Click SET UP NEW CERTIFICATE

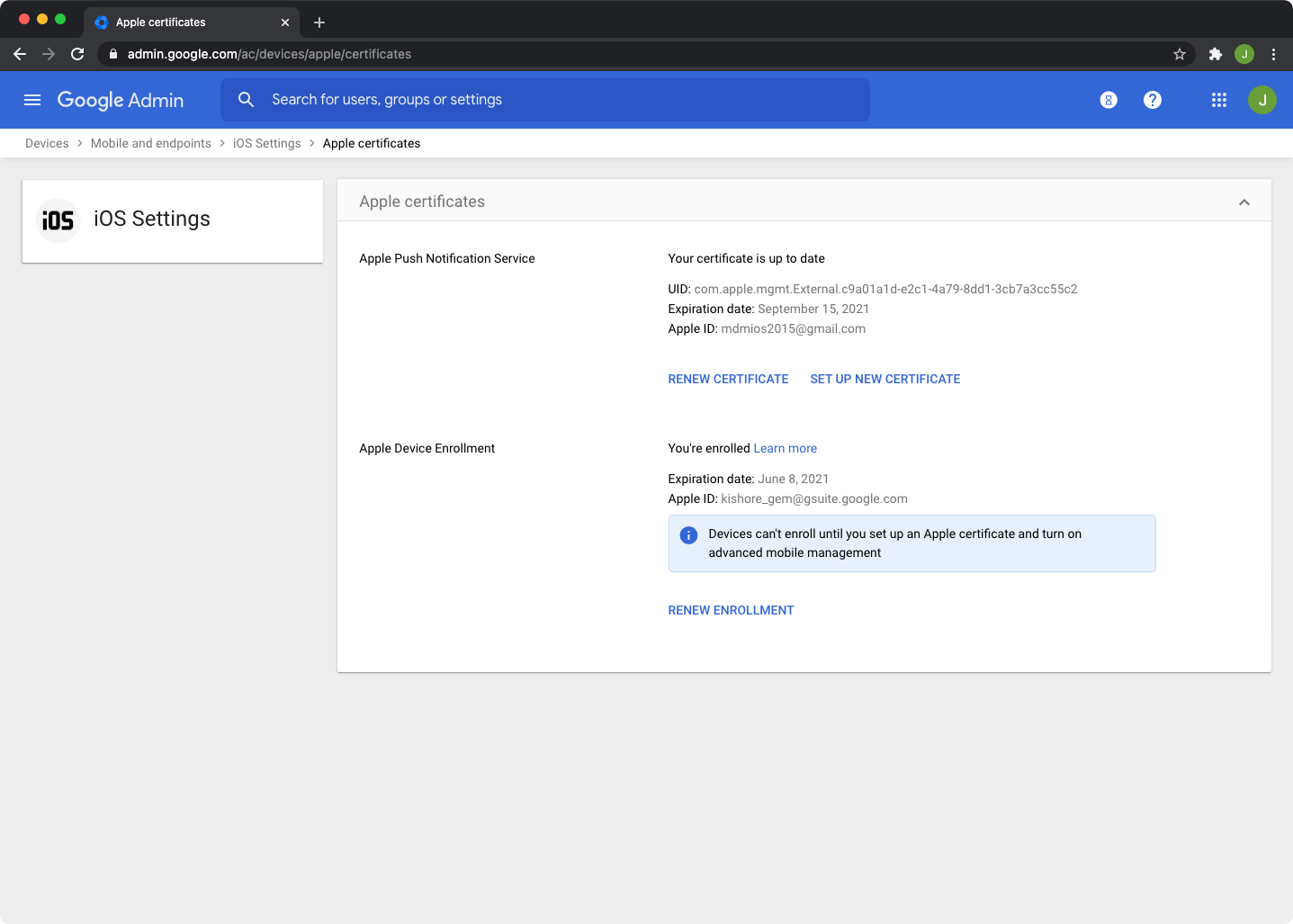[885, 379]
